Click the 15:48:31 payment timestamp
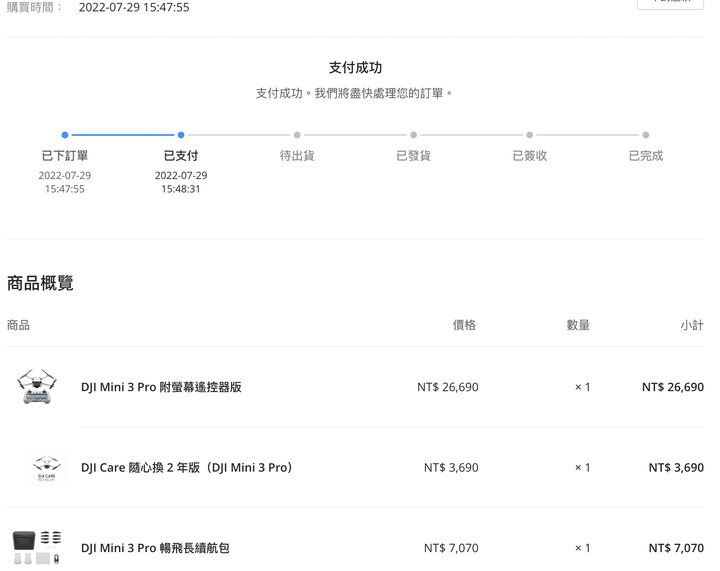720x571 pixels. coord(181,189)
